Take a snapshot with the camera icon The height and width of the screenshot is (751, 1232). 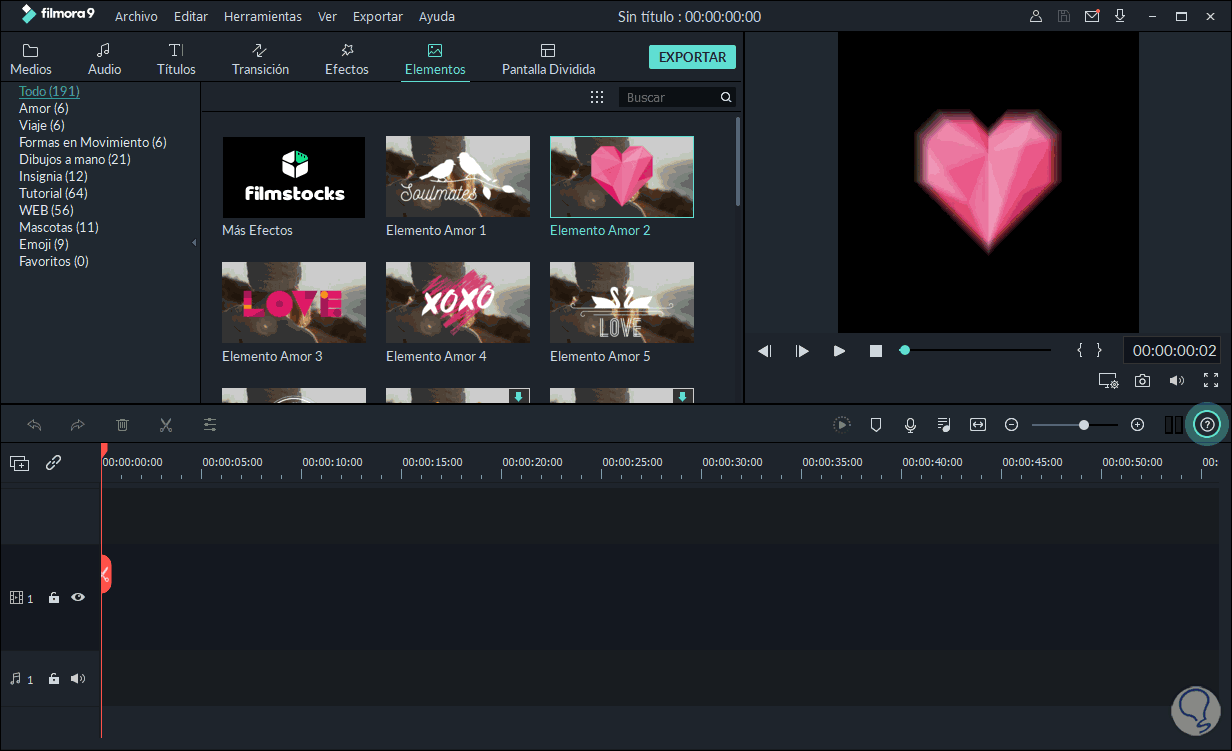[x=1143, y=380]
